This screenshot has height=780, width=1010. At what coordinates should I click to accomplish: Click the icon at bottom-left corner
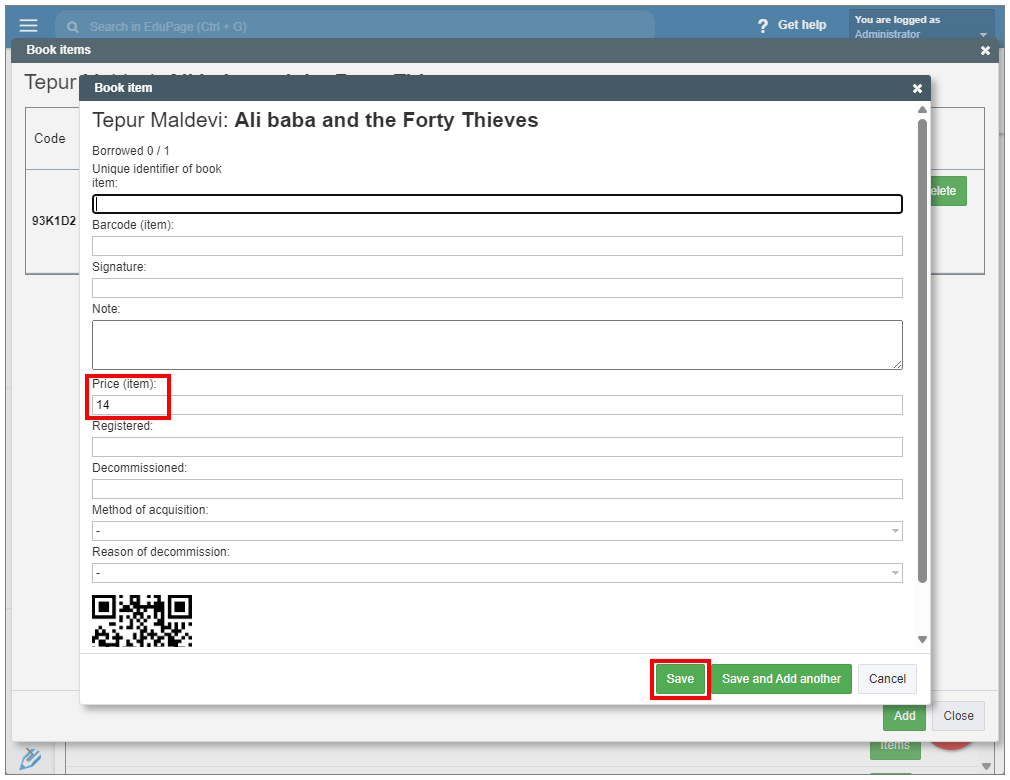coord(30,758)
